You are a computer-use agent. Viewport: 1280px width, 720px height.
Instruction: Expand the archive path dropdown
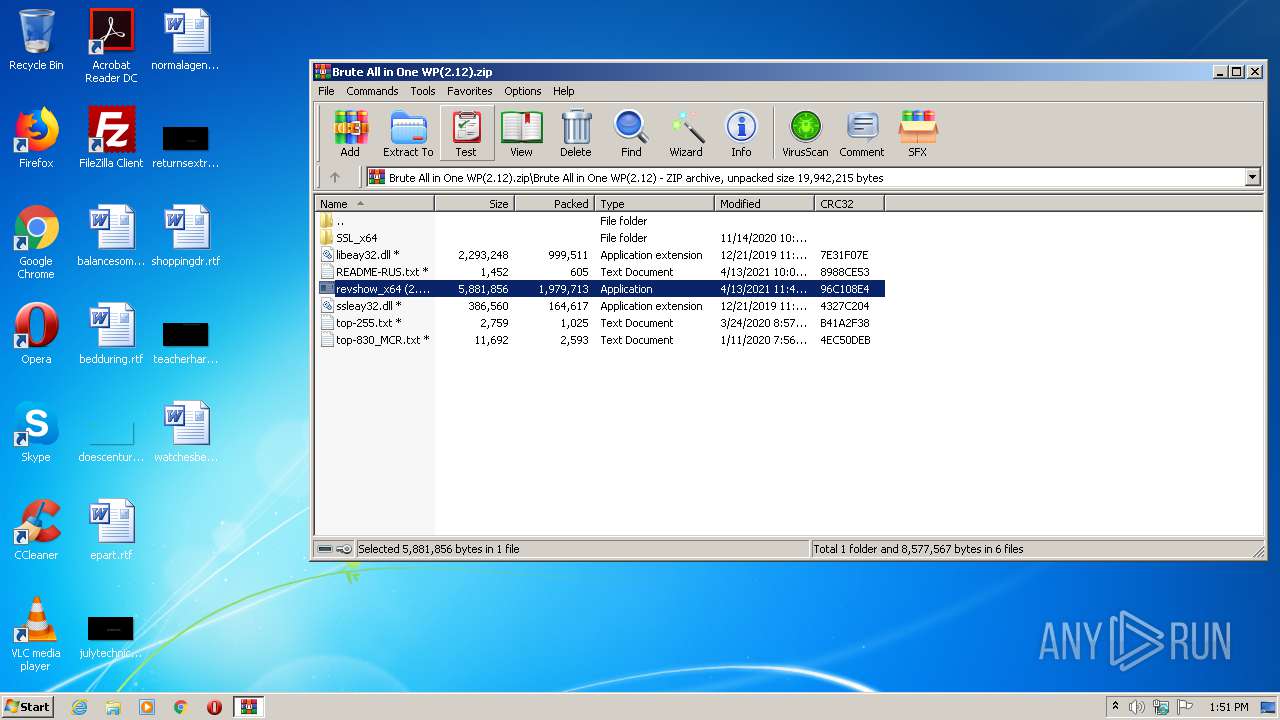[x=1252, y=177]
